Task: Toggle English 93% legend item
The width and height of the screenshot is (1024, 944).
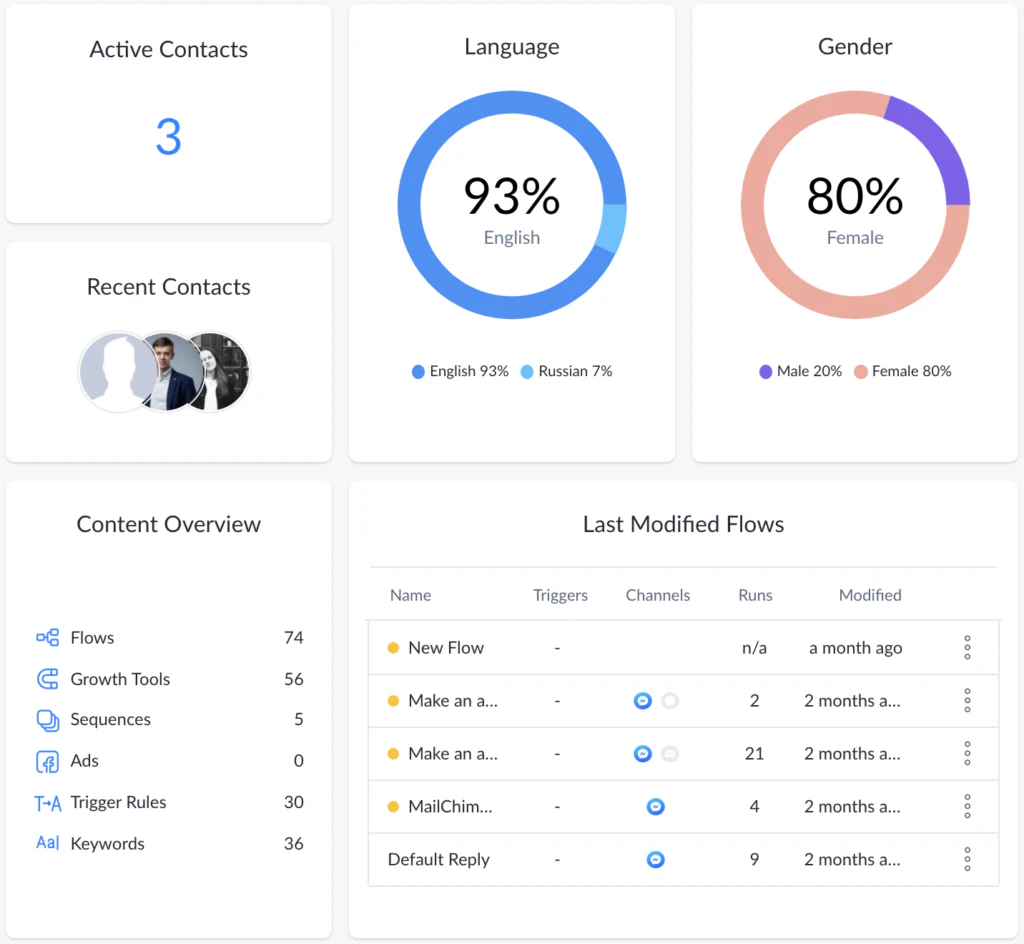Action: pyautogui.click(x=460, y=371)
